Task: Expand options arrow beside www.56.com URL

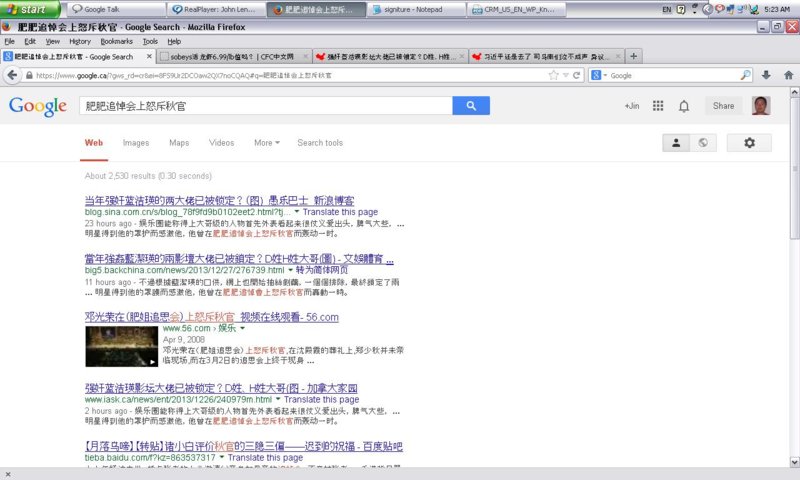Action: 242,328
